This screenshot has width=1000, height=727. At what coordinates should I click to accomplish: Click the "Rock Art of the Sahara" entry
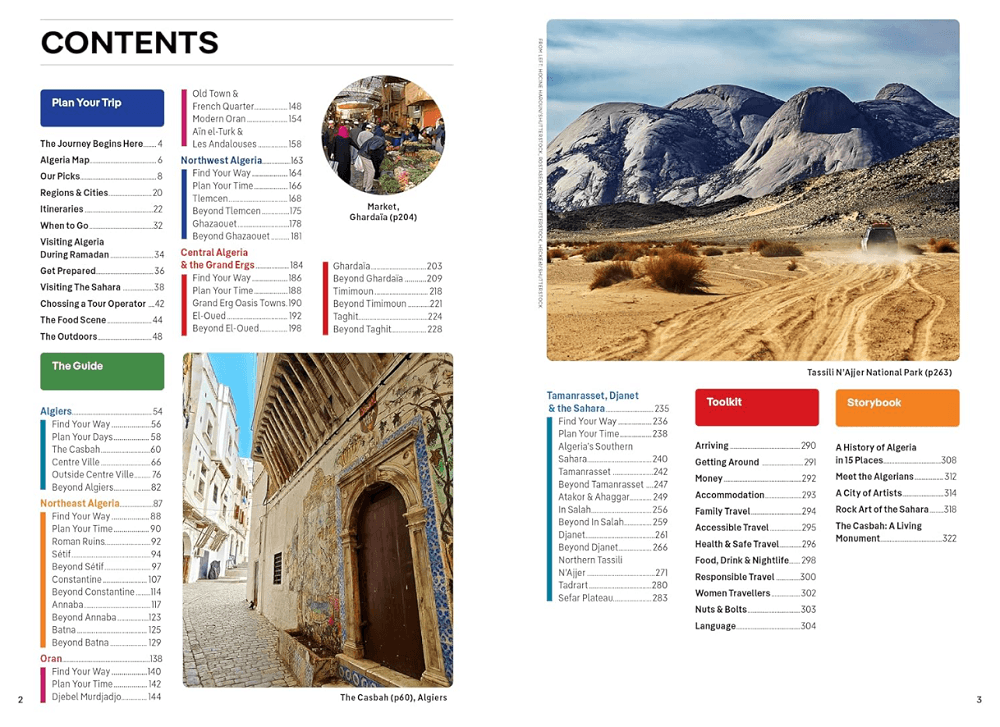pos(882,509)
